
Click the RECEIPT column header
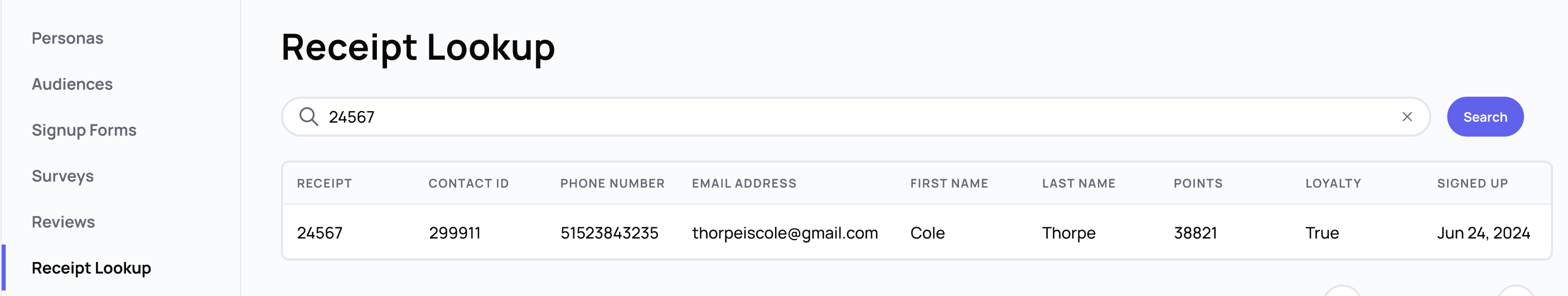click(x=325, y=183)
